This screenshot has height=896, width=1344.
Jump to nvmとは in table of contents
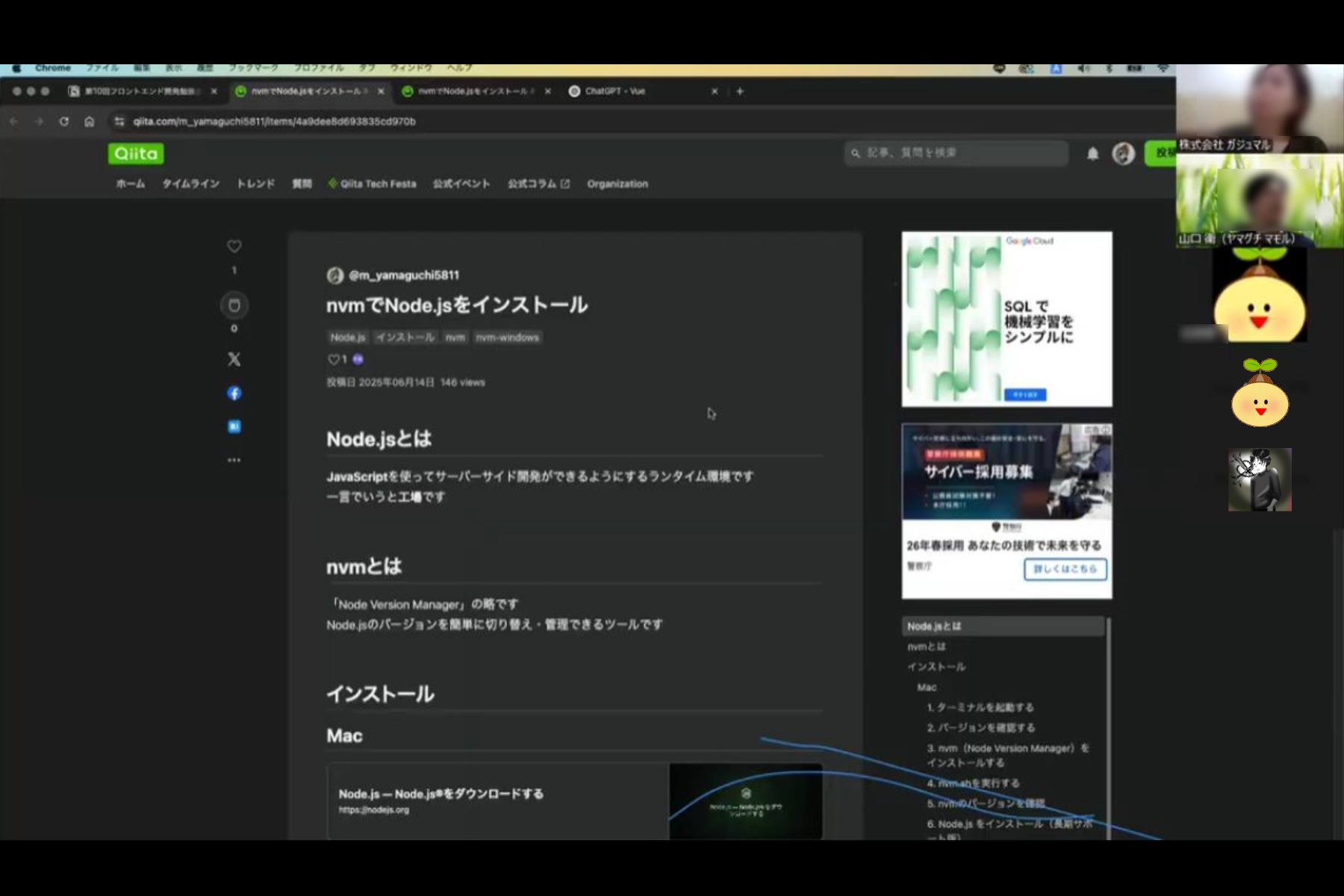[x=927, y=647]
